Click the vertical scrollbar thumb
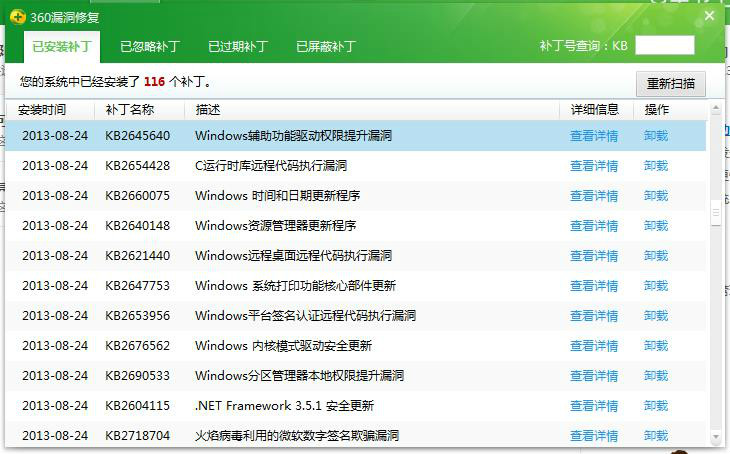Image resolution: width=730 pixels, height=454 pixels. point(716,212)
